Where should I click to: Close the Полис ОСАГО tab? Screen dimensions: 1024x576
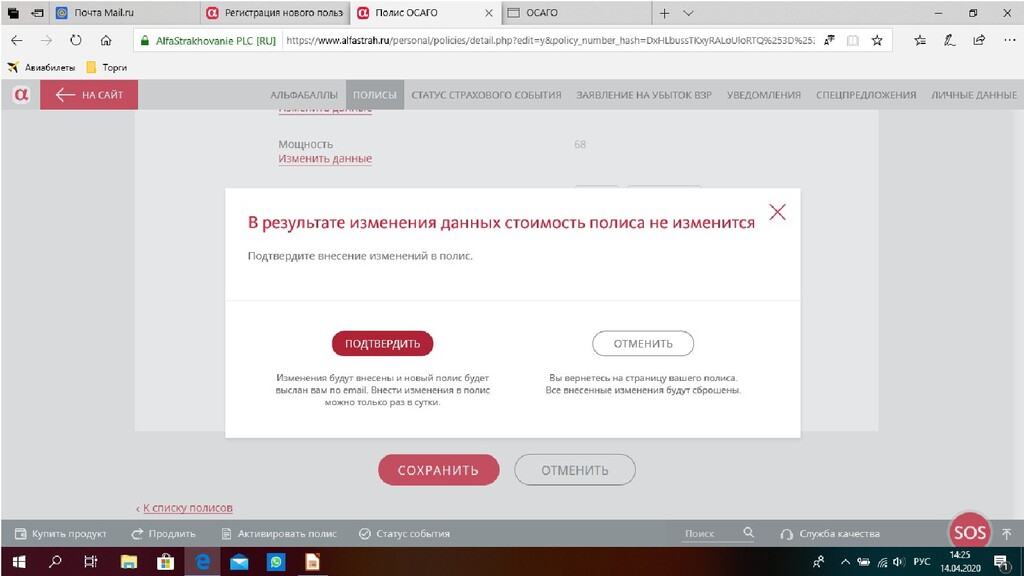pyautogui.click(x=488, y=12)
